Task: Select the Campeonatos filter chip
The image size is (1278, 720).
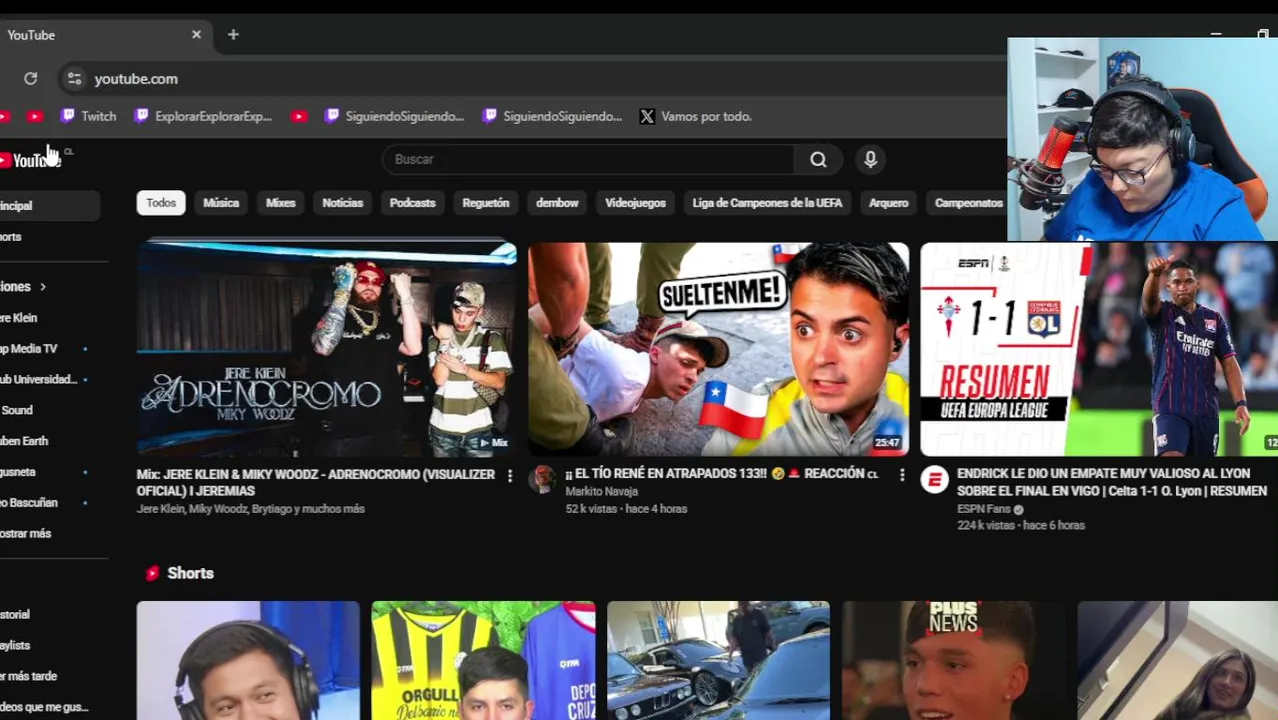Action: (x=968, y=202)
